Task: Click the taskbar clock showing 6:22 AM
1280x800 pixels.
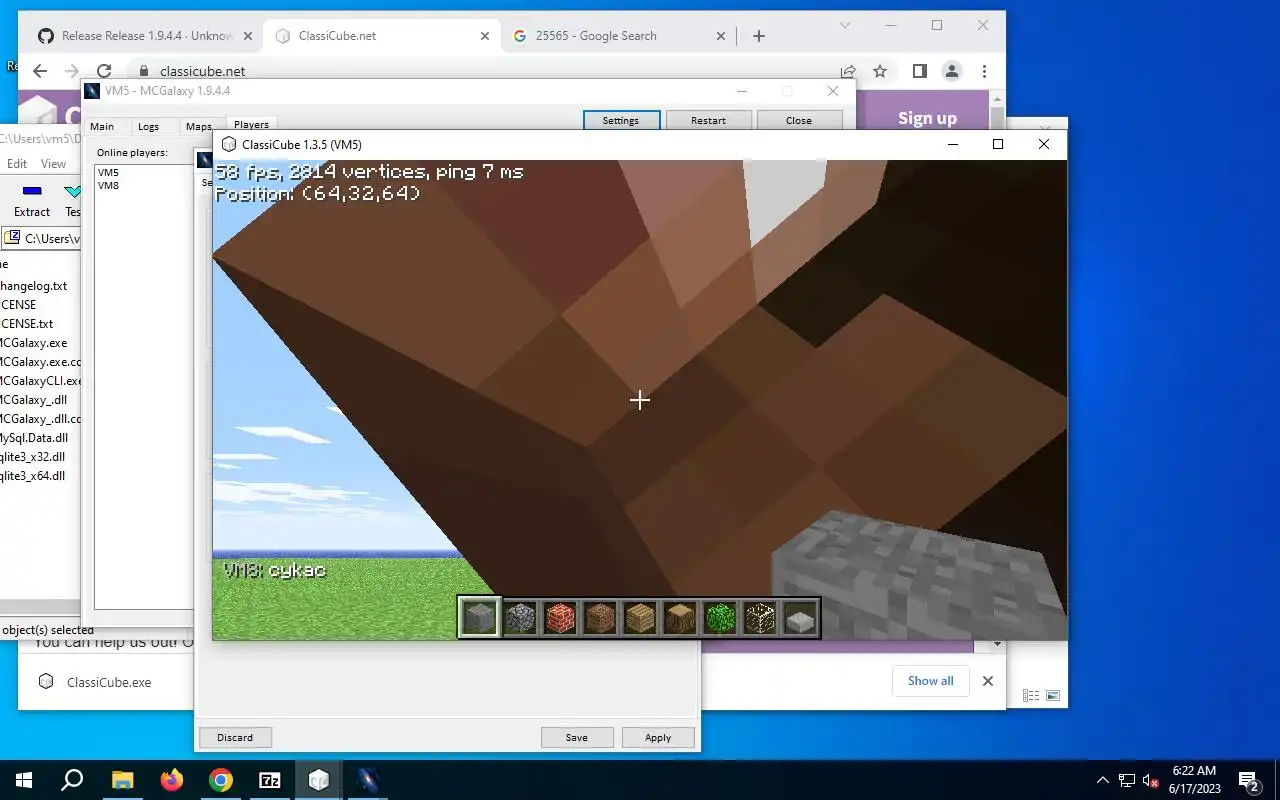Action: point(1195,780)
